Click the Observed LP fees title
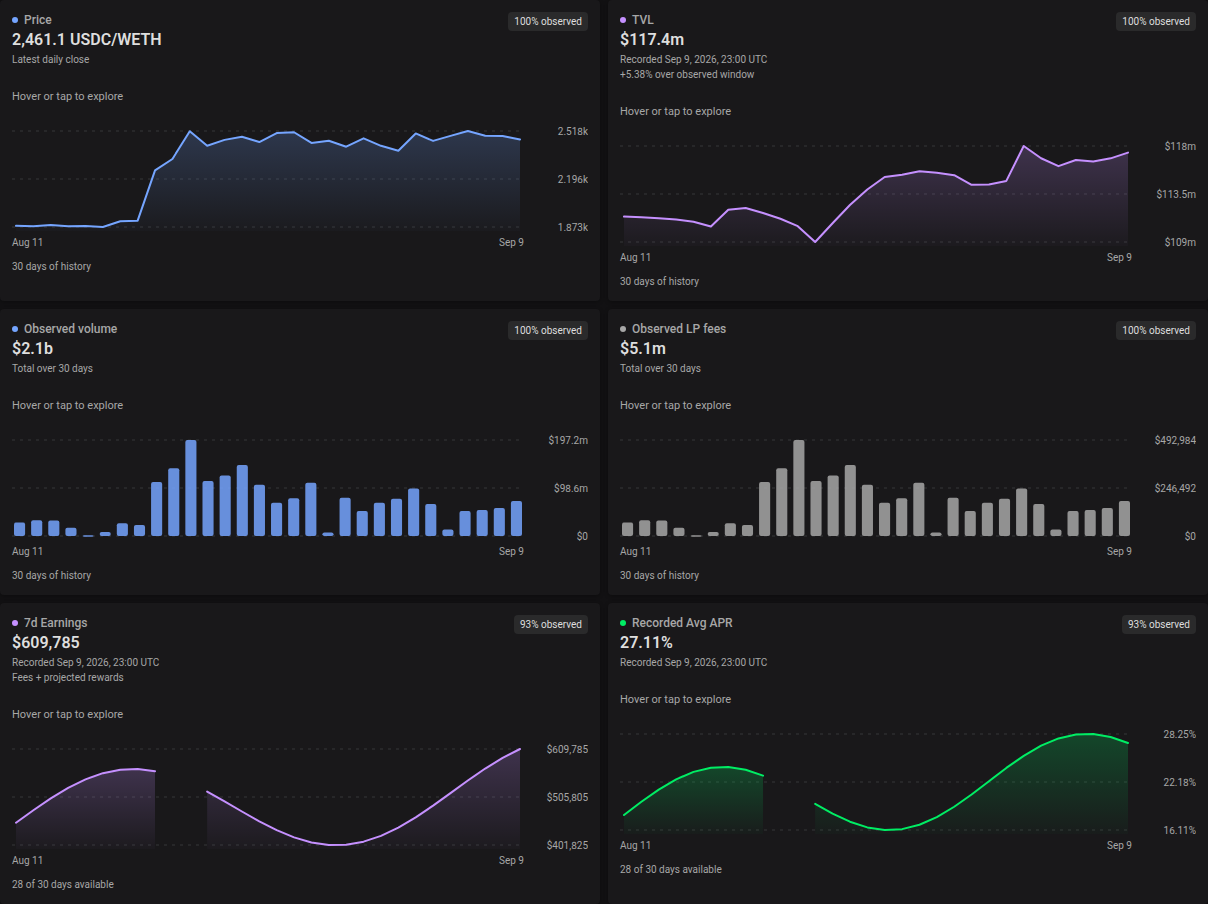The image size is (1208, 904). point(679,329)
